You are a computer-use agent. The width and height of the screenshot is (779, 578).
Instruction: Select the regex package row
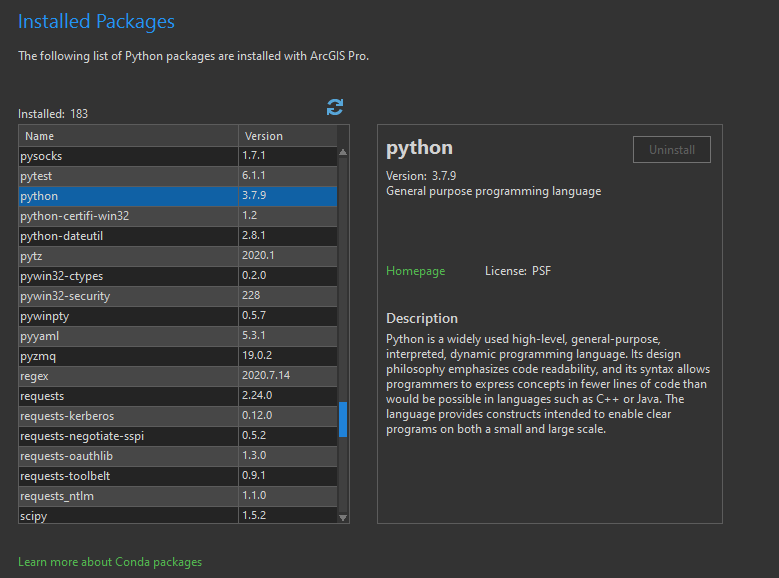pos(178,376)
